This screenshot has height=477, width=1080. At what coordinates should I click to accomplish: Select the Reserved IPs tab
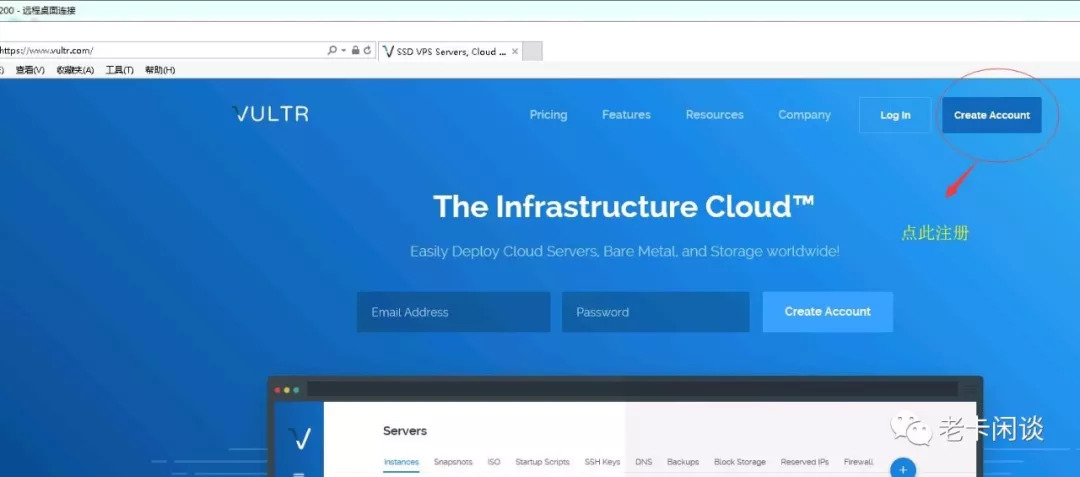[x=804, y=462]
